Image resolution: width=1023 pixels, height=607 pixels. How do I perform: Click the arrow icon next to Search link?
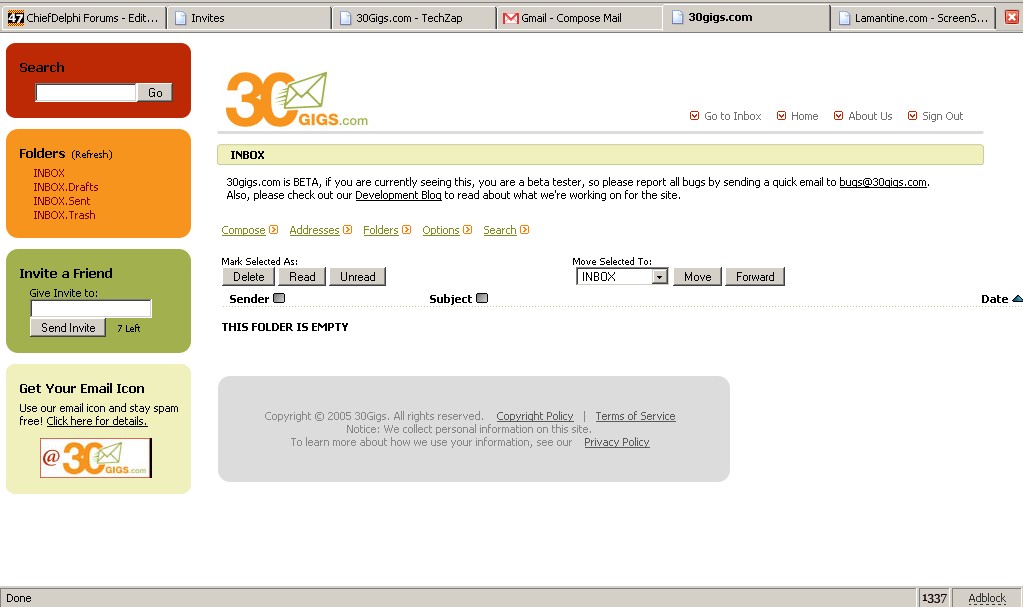[x=525, y=230]
